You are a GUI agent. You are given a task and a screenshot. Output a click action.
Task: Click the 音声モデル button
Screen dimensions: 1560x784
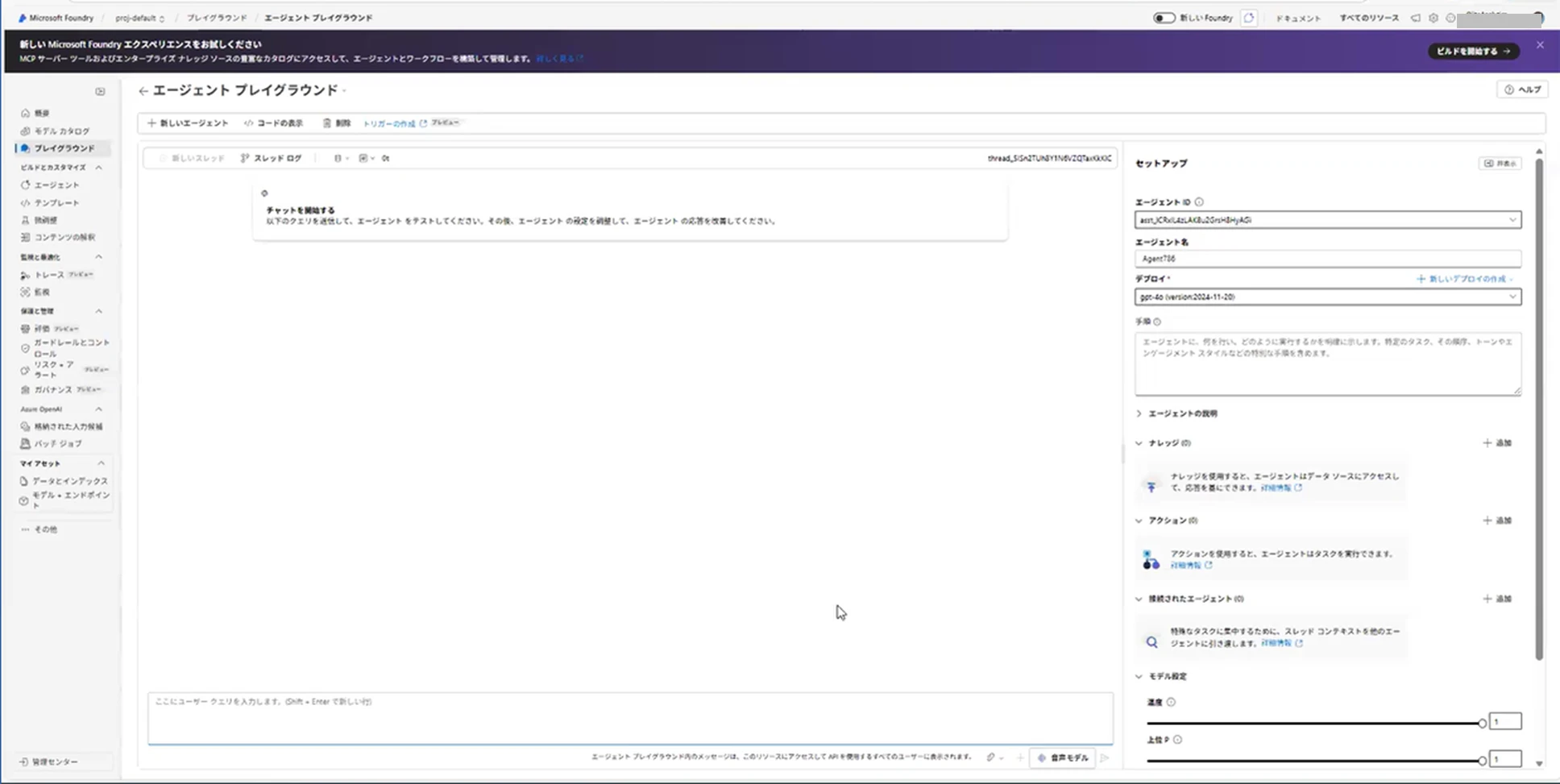1063,757
